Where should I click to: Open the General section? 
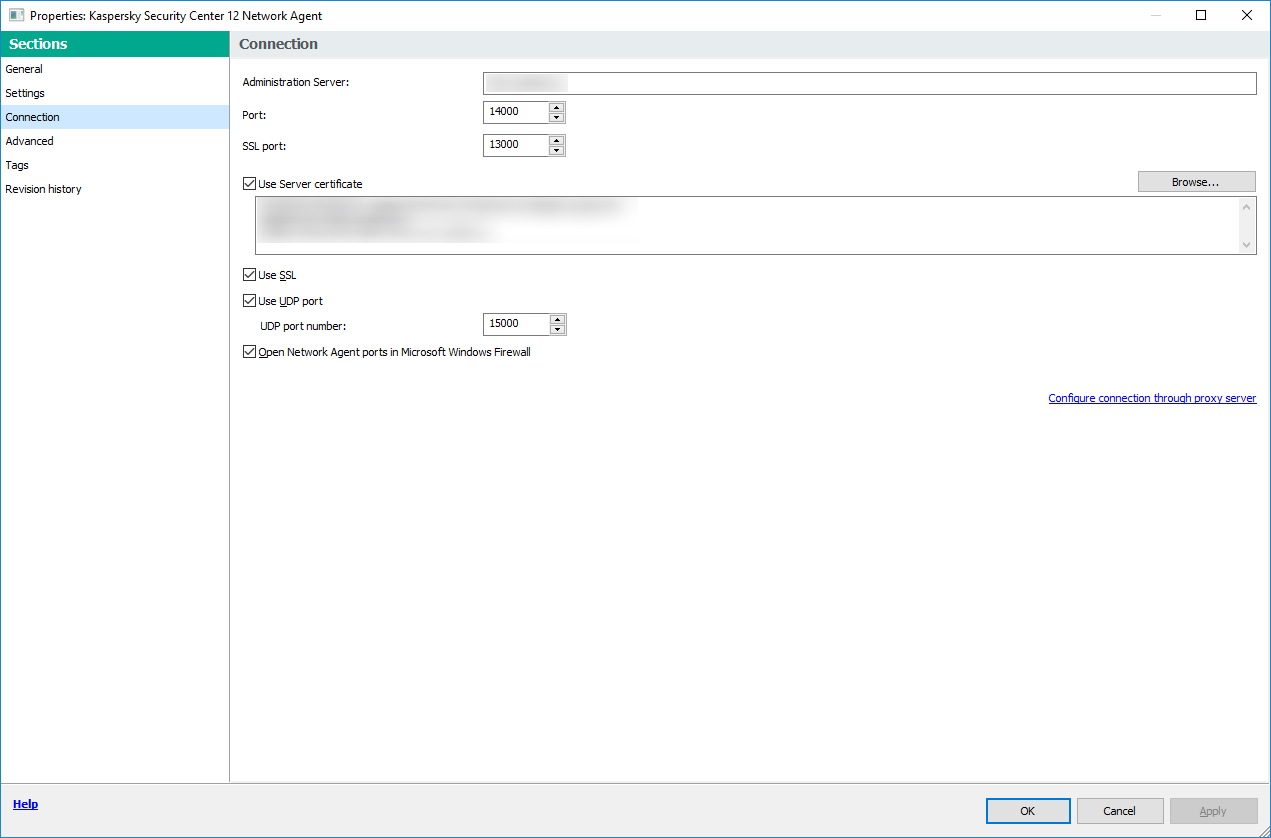[114, 69]
